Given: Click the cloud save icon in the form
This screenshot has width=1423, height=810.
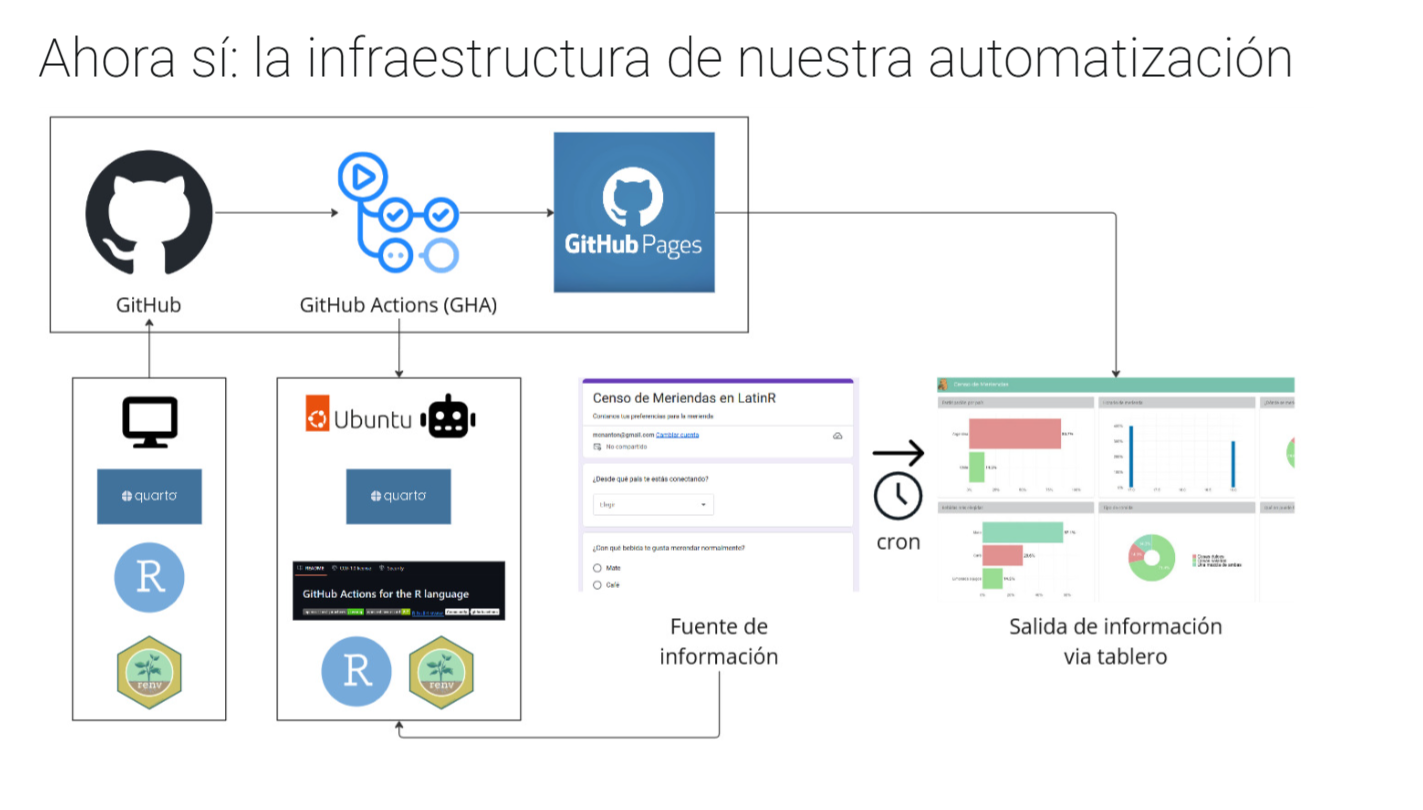Looking at the screenshot, I should (x=837, y=436).
